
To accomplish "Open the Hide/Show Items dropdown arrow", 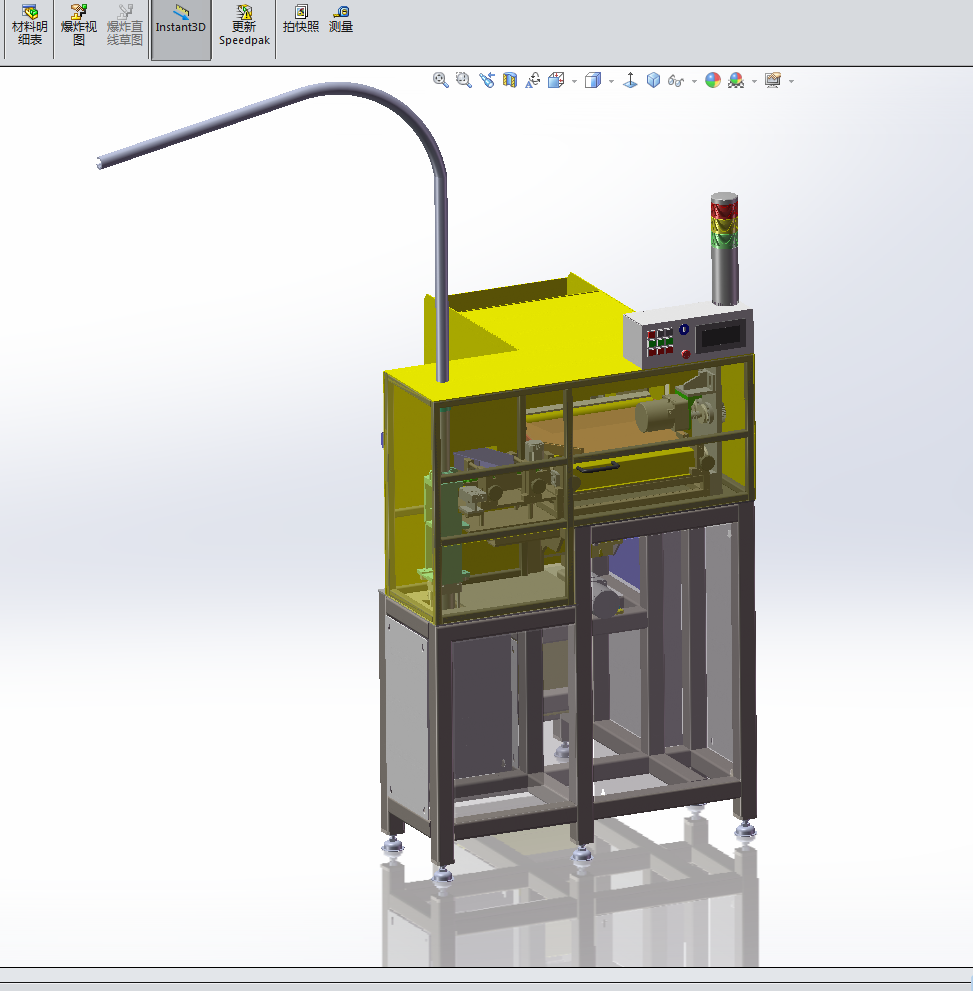I will click(x=693, y=80).
